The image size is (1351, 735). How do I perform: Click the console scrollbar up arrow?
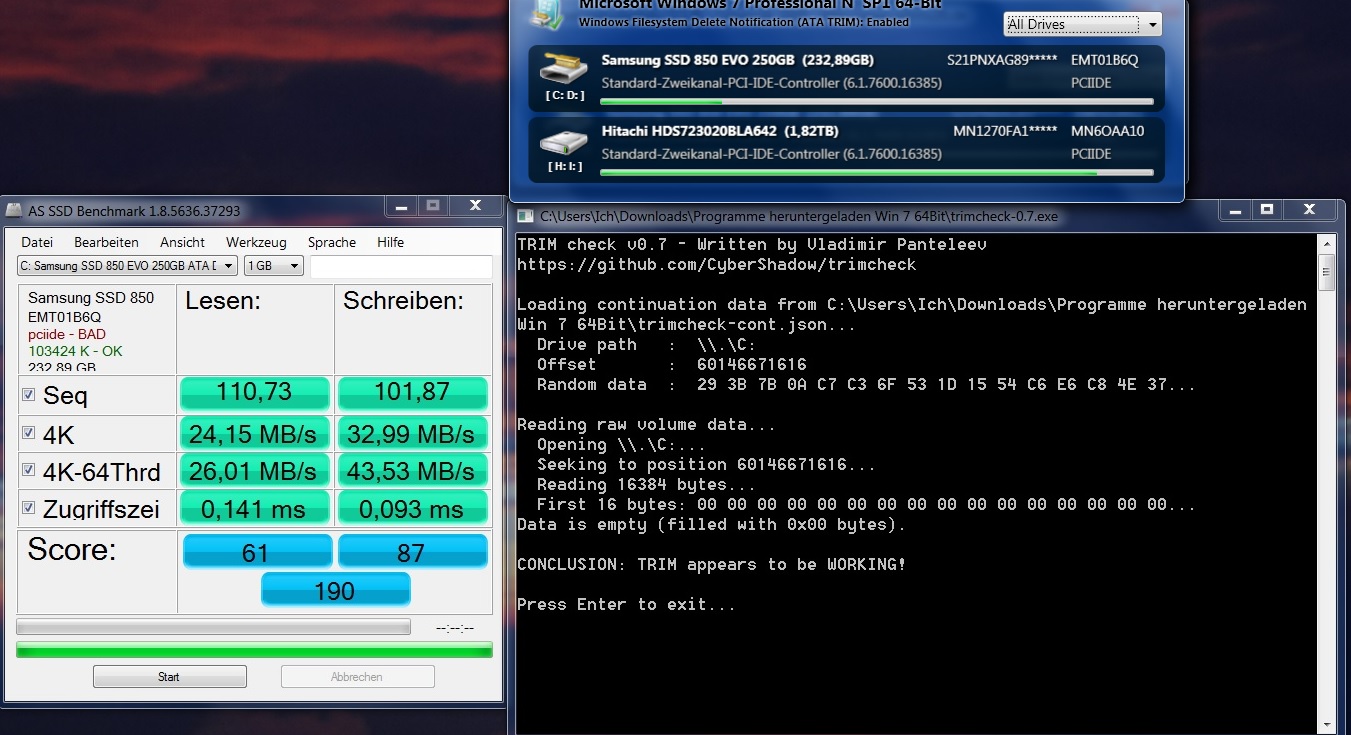[x=1326, y=243]
